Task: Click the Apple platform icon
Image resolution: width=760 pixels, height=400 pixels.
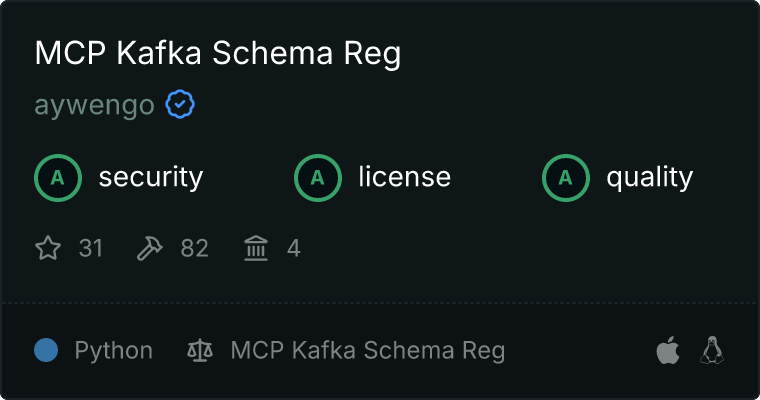Action: pos(667,350)
